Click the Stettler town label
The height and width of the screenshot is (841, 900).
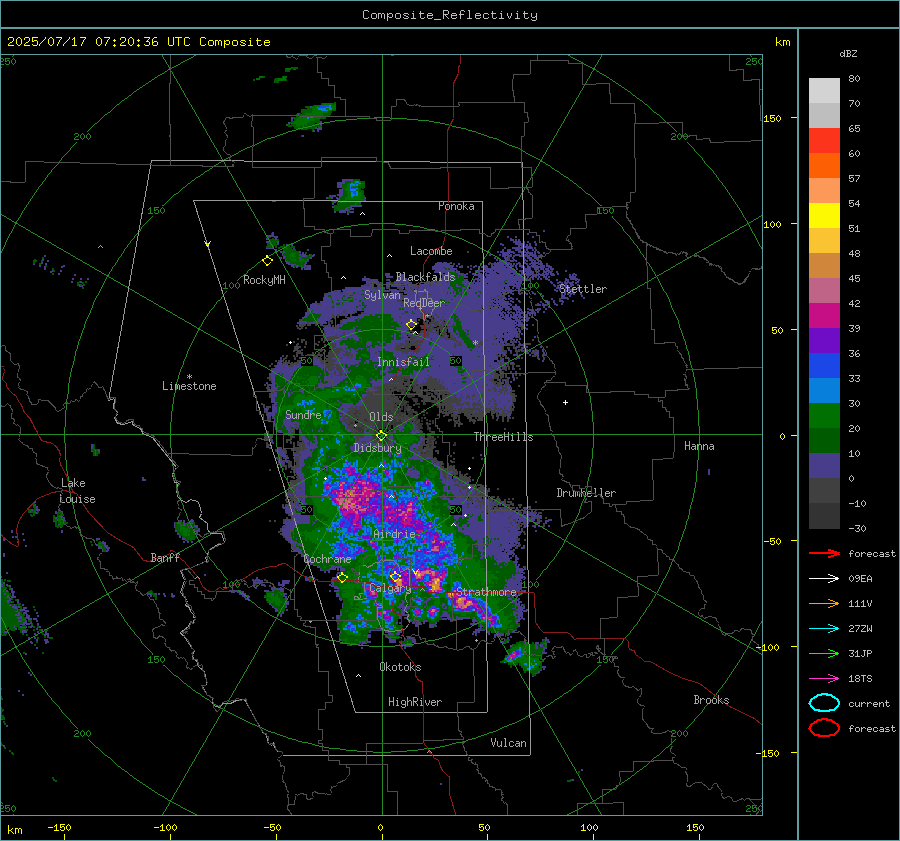click(x=583, y=289)
